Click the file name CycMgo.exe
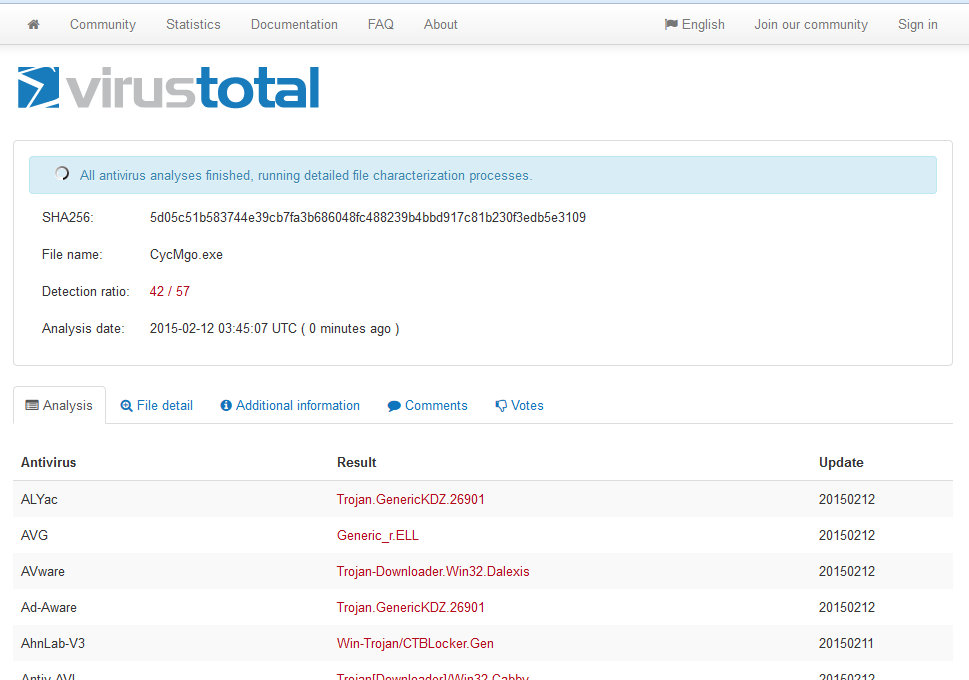 [186, 255]
